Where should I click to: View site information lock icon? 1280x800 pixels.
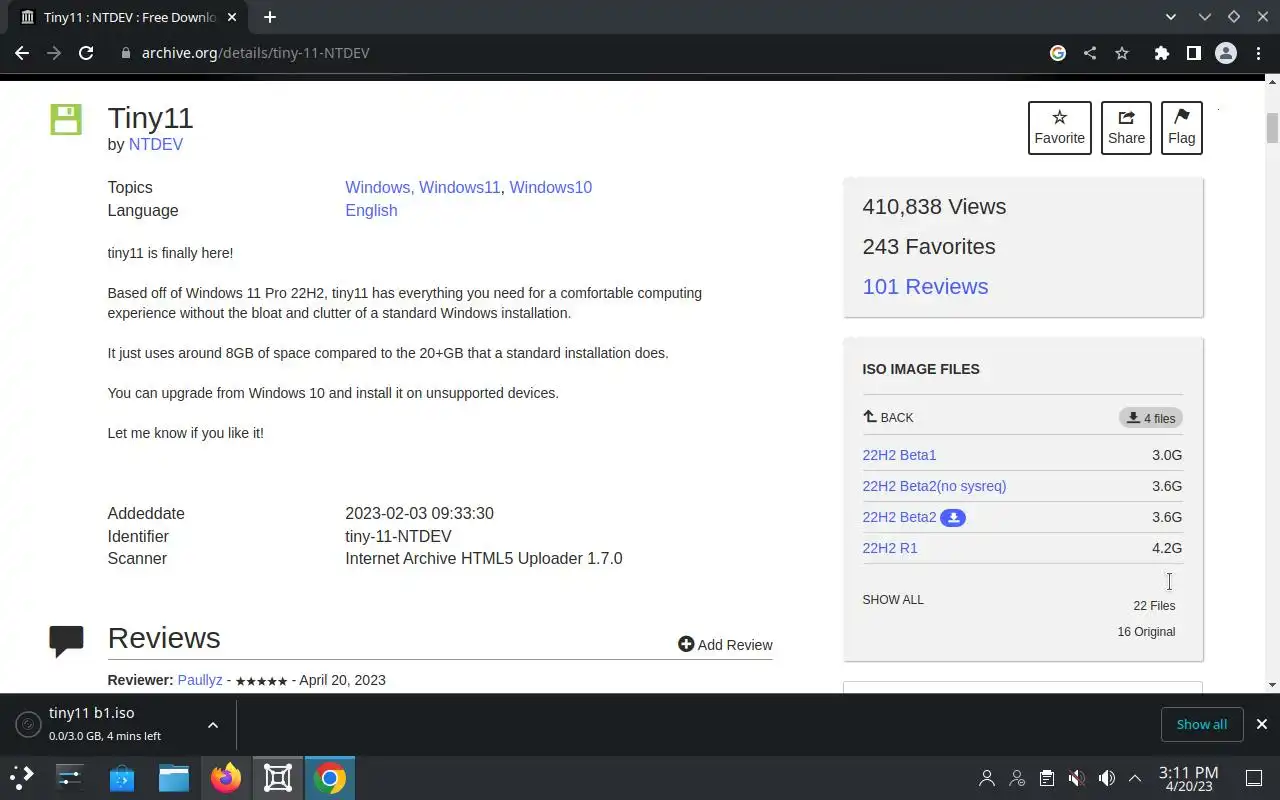point(125,53)
